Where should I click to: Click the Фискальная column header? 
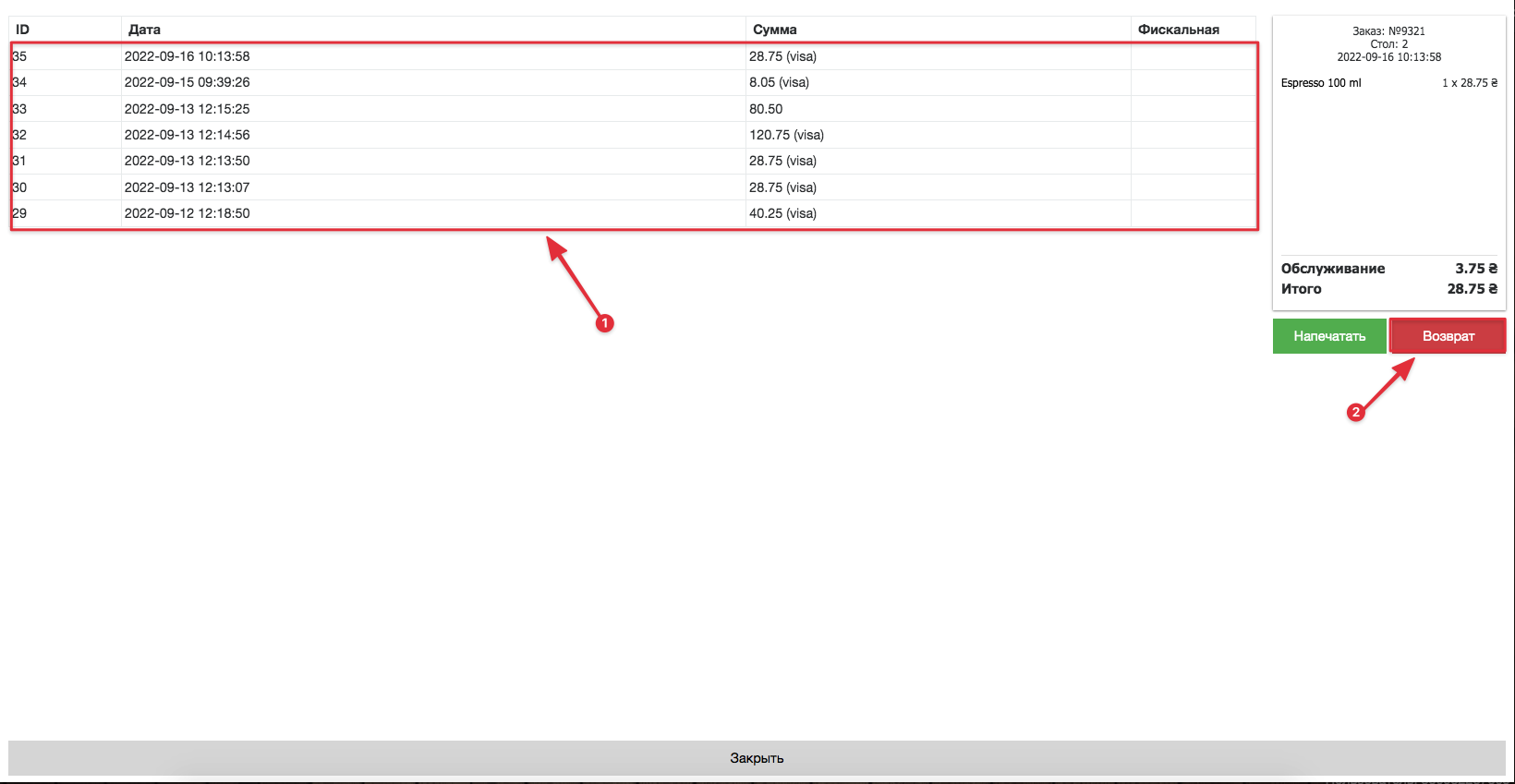tap(1179, 30)
